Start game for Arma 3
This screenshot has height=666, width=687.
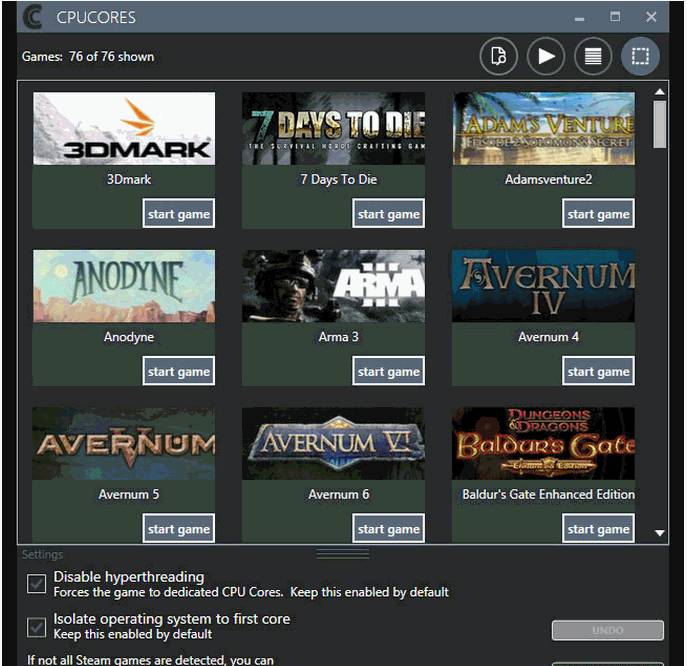coord(389,371)
